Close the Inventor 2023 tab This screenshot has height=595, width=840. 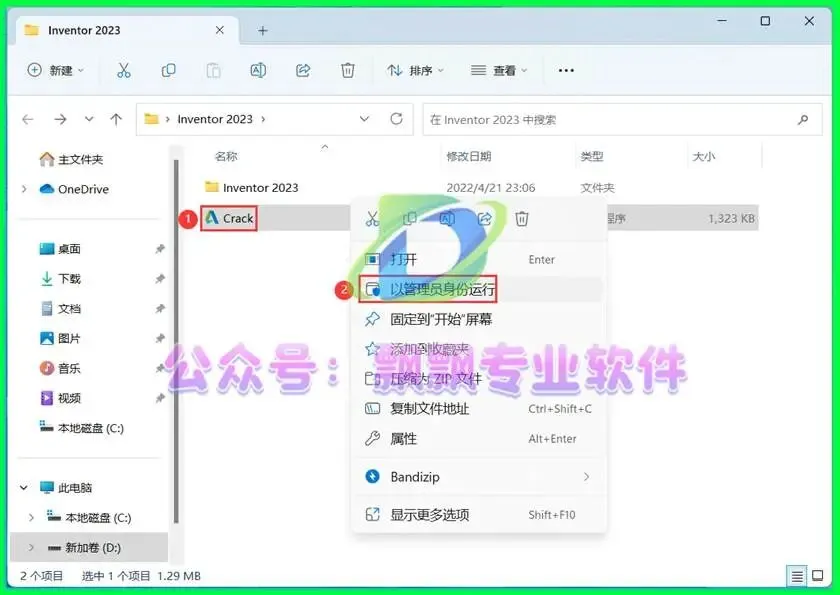coord(220,30)
